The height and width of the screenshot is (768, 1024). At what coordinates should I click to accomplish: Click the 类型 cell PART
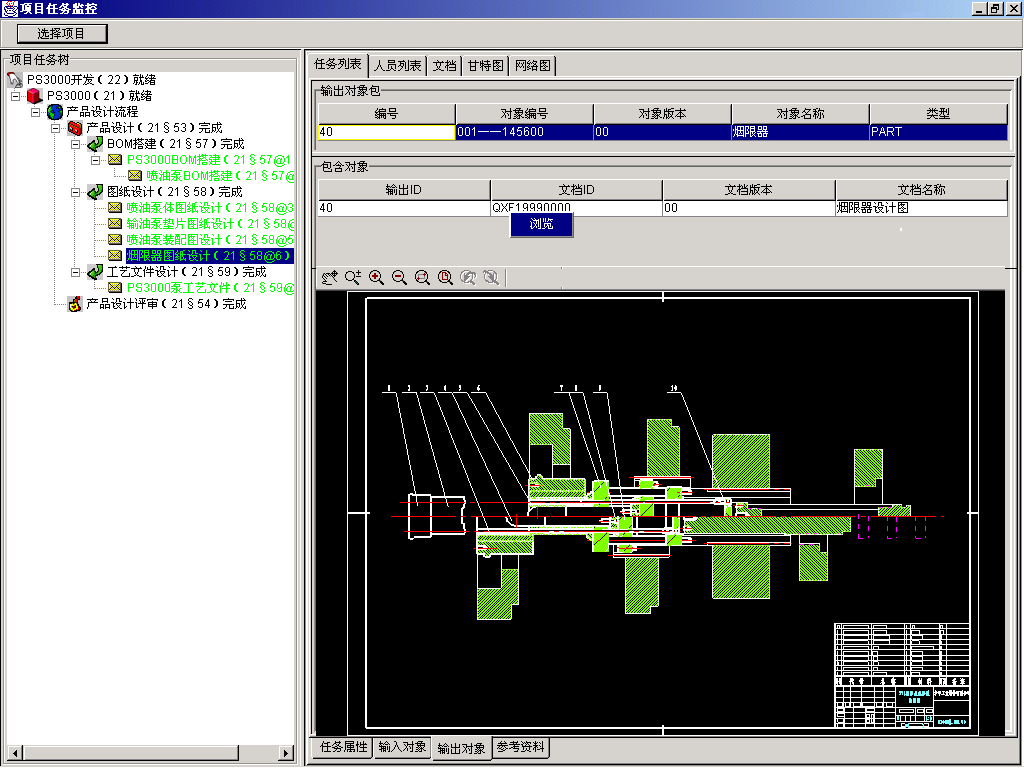938,132
